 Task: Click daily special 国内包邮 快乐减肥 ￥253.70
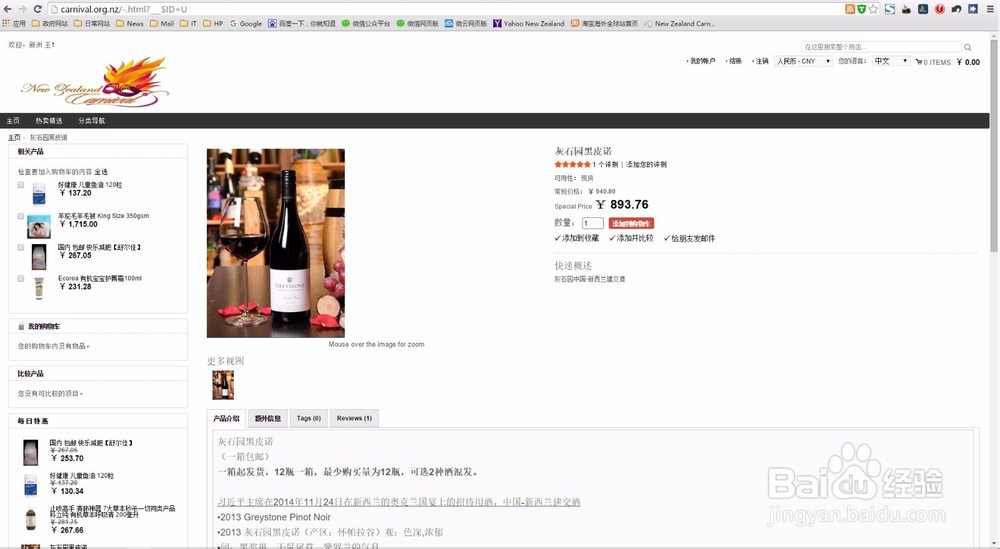(91, 443)
